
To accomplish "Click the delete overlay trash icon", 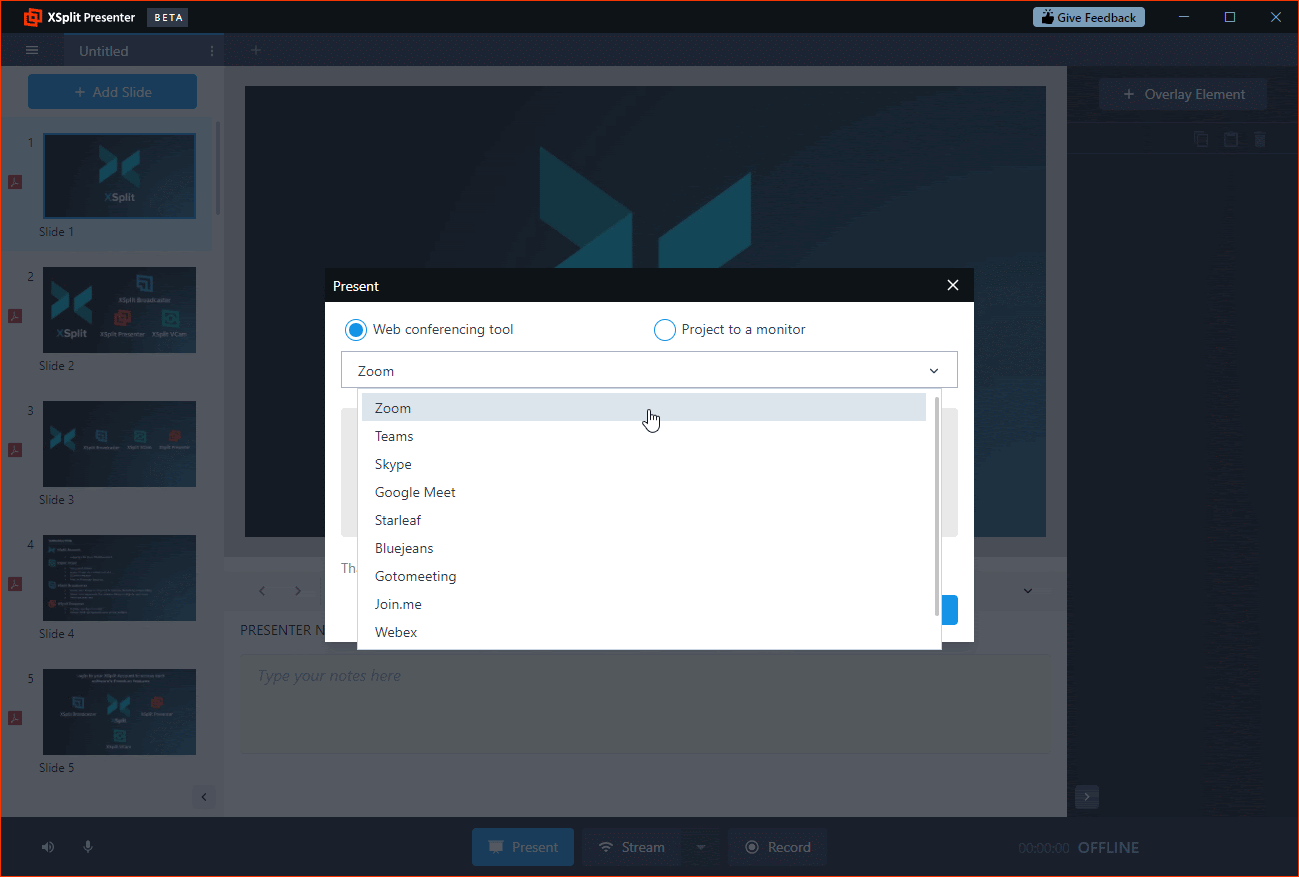I will (1260, 140).
